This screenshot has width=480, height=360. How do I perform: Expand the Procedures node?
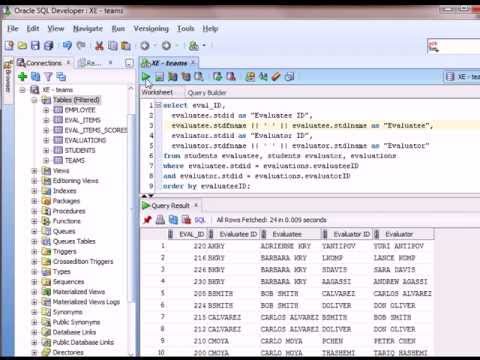(34, 211)
